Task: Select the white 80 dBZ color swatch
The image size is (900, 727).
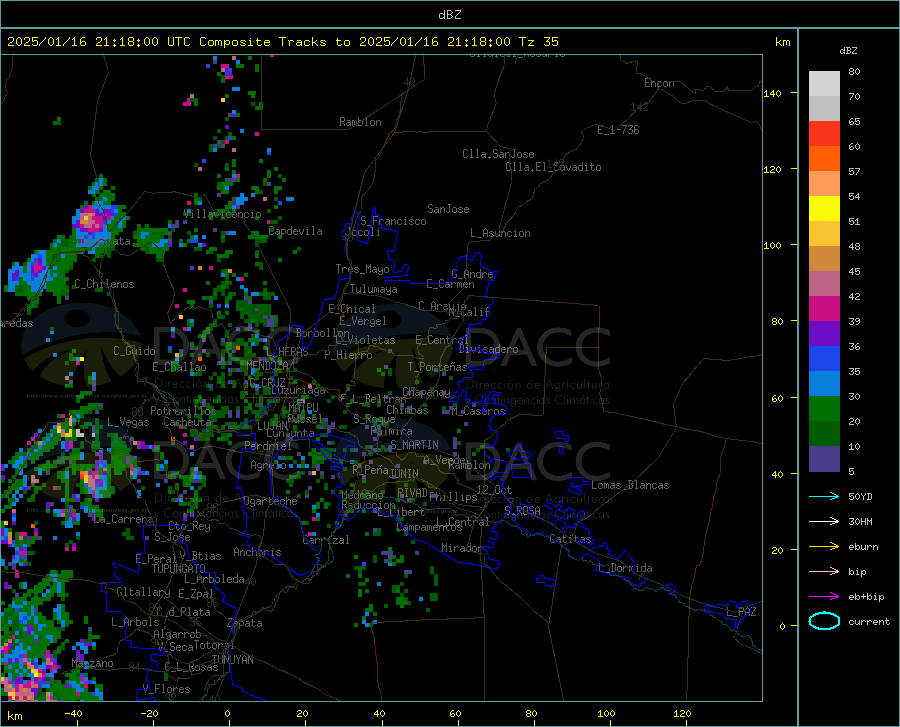Action: [x=824, y=84]
